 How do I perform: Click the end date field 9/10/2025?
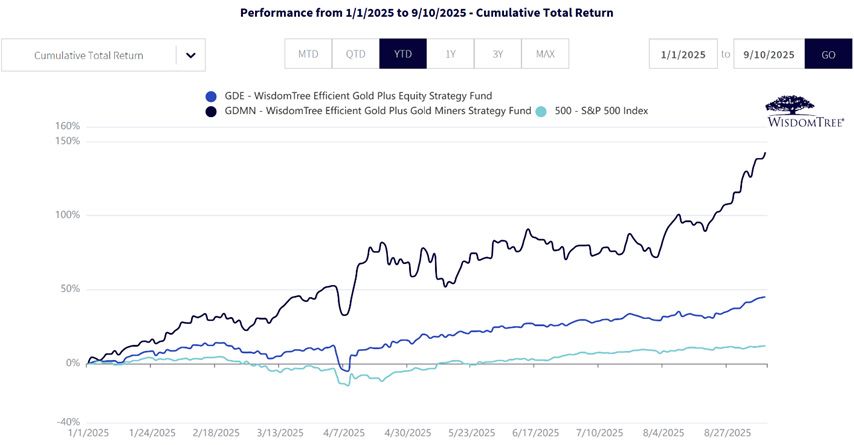point(768,54)
